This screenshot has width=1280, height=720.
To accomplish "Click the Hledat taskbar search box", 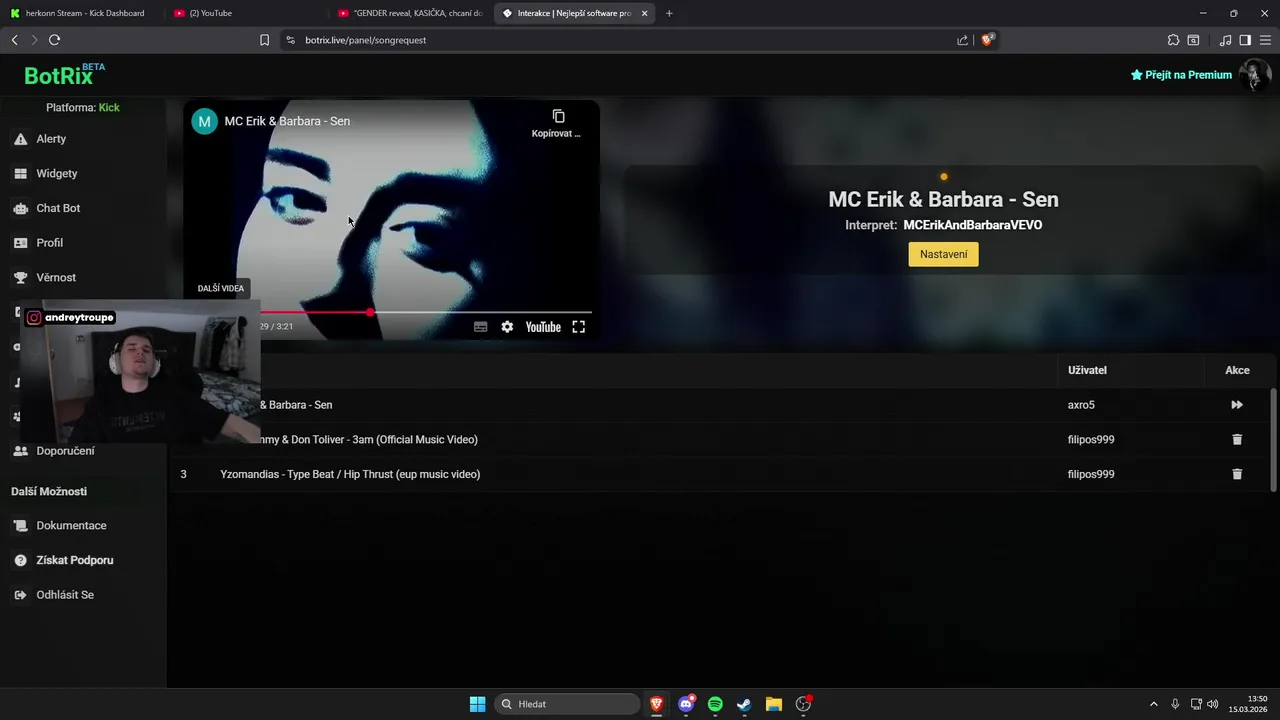I will pos(567,704).
